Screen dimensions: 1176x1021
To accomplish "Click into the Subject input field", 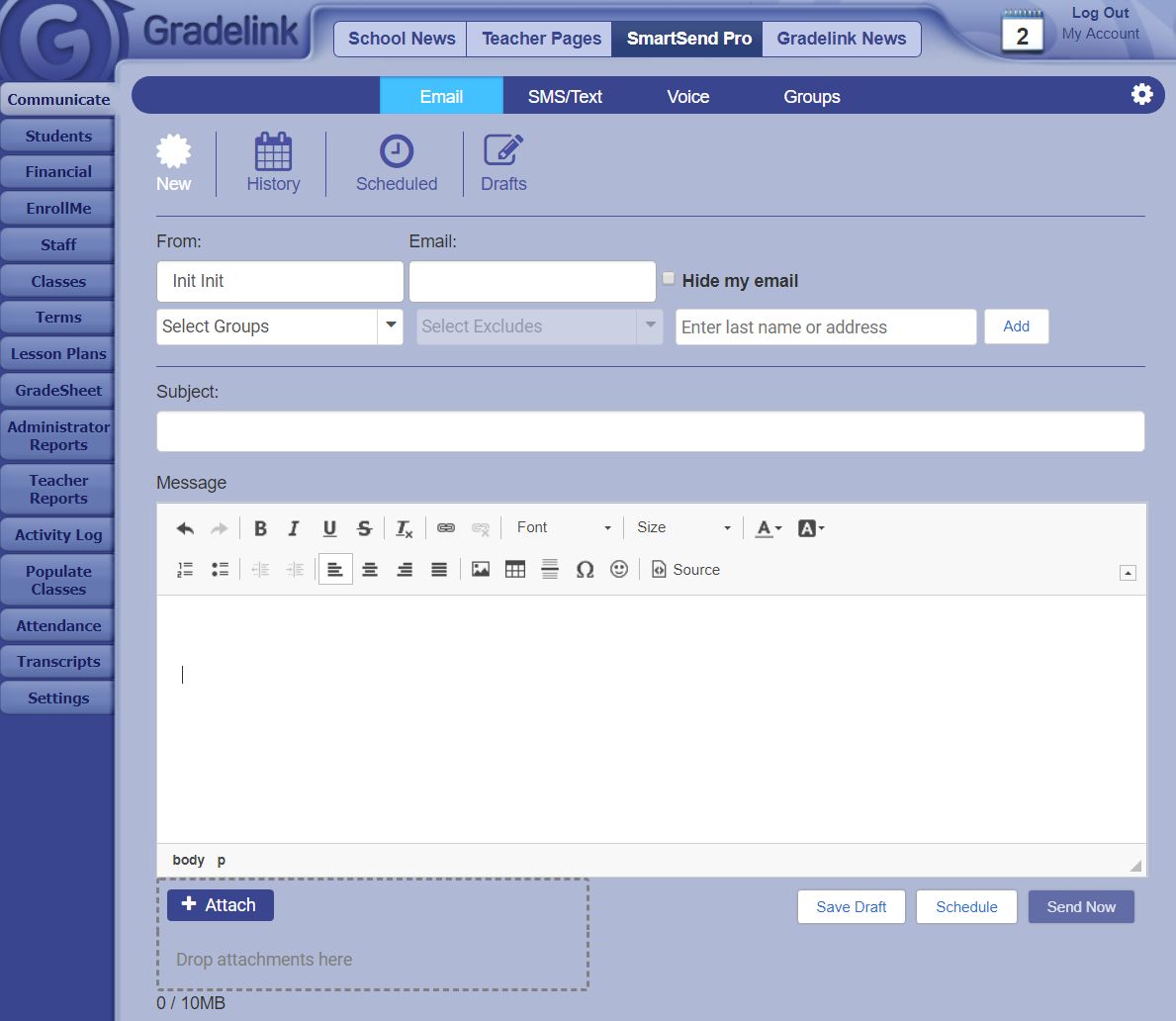I will [650, 432].
